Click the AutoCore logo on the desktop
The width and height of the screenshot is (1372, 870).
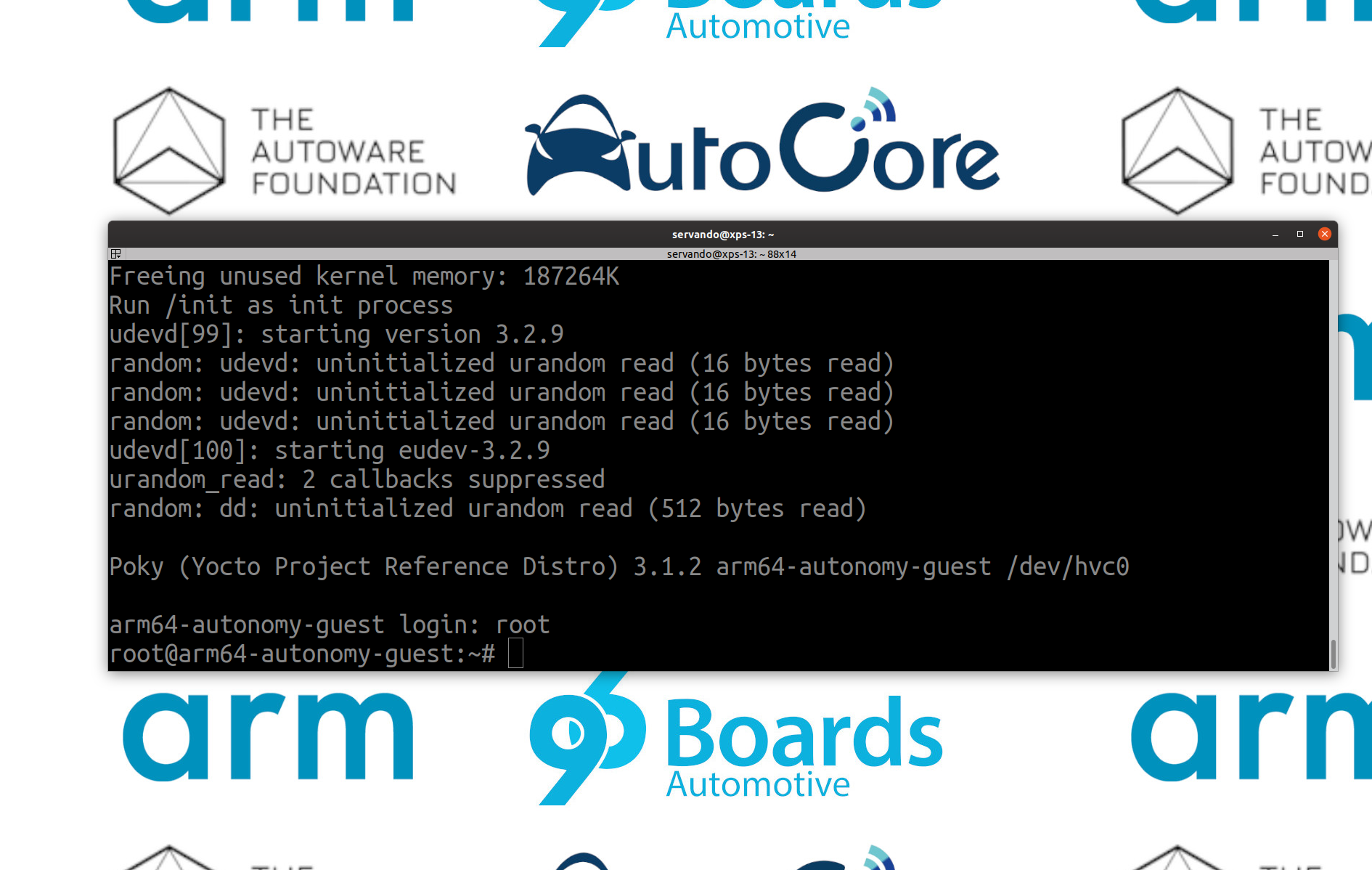[762, 145]
